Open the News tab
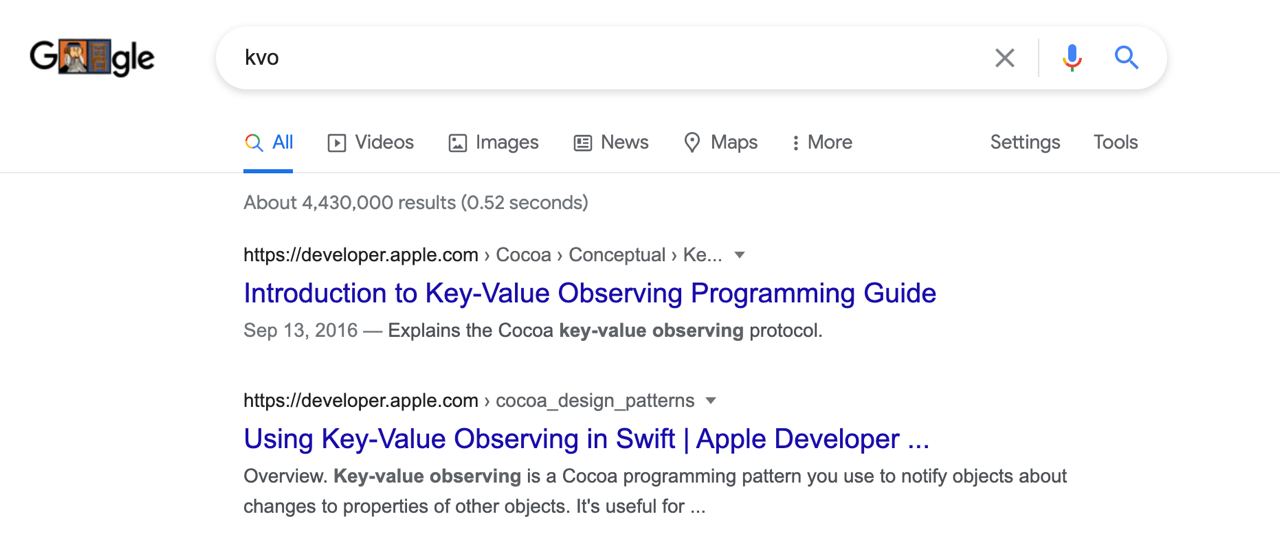This screenshot has width=1280, height=550. pos(611,142)
